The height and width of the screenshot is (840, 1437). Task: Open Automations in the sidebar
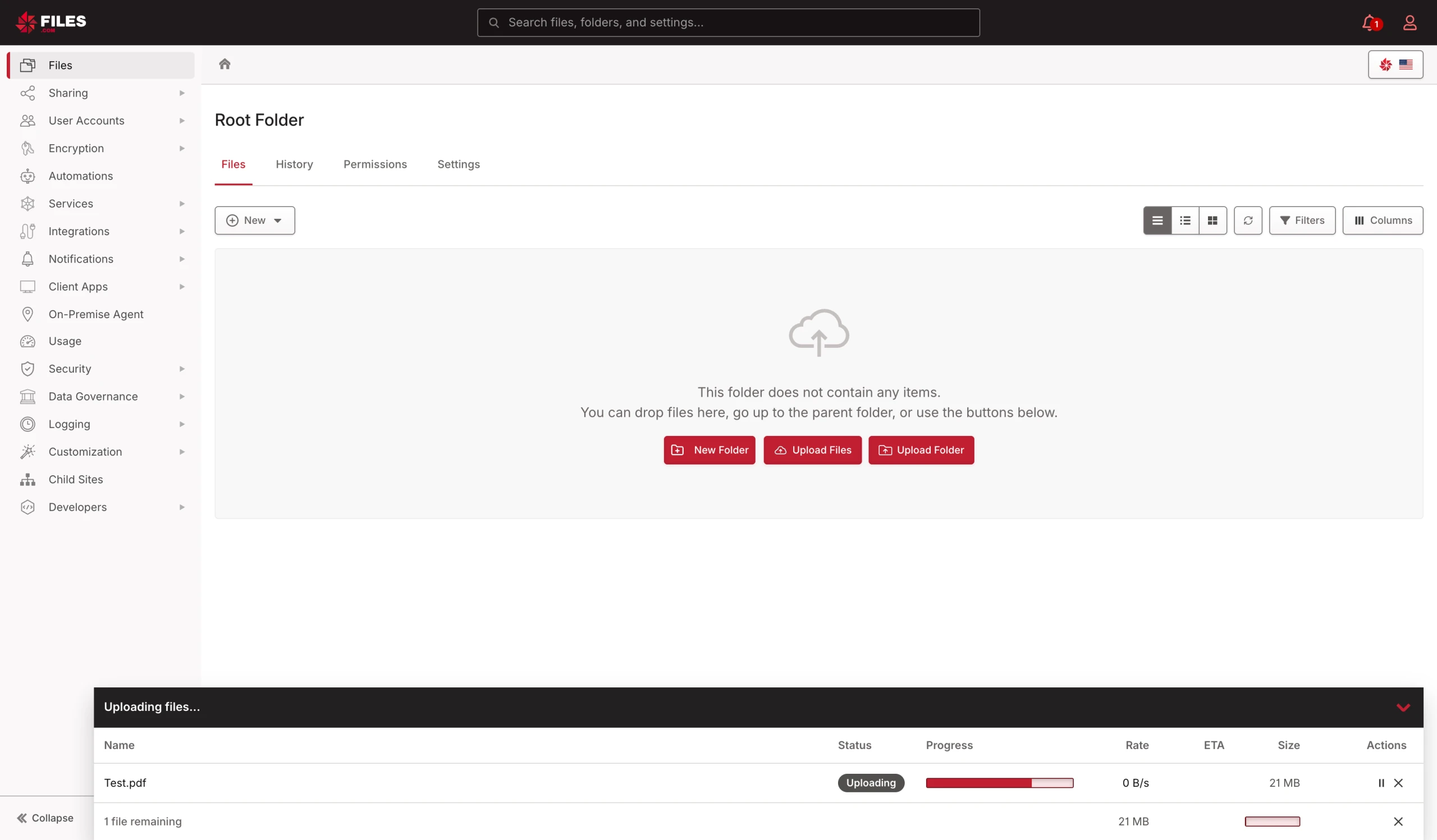tap(100, 176)
